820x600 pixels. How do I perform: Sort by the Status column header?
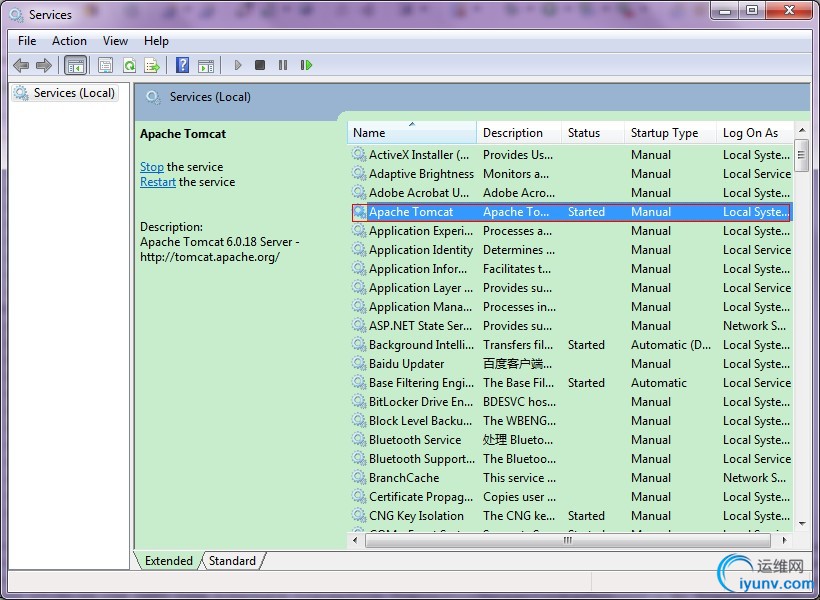(x=593, y=133)
